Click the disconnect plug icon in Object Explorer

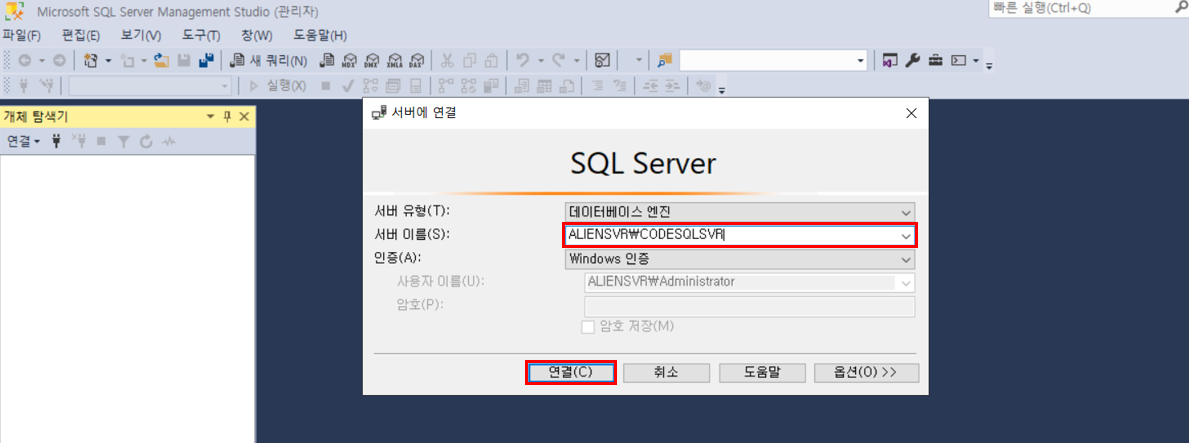[78, 141]
